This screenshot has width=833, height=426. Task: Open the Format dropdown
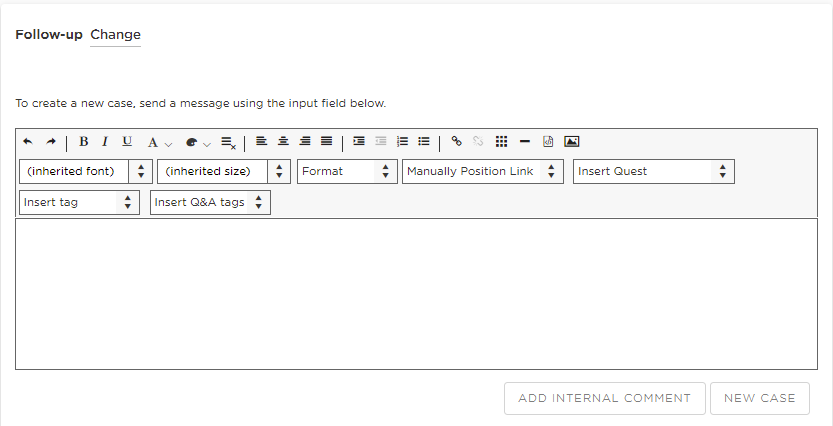point(347,172)
